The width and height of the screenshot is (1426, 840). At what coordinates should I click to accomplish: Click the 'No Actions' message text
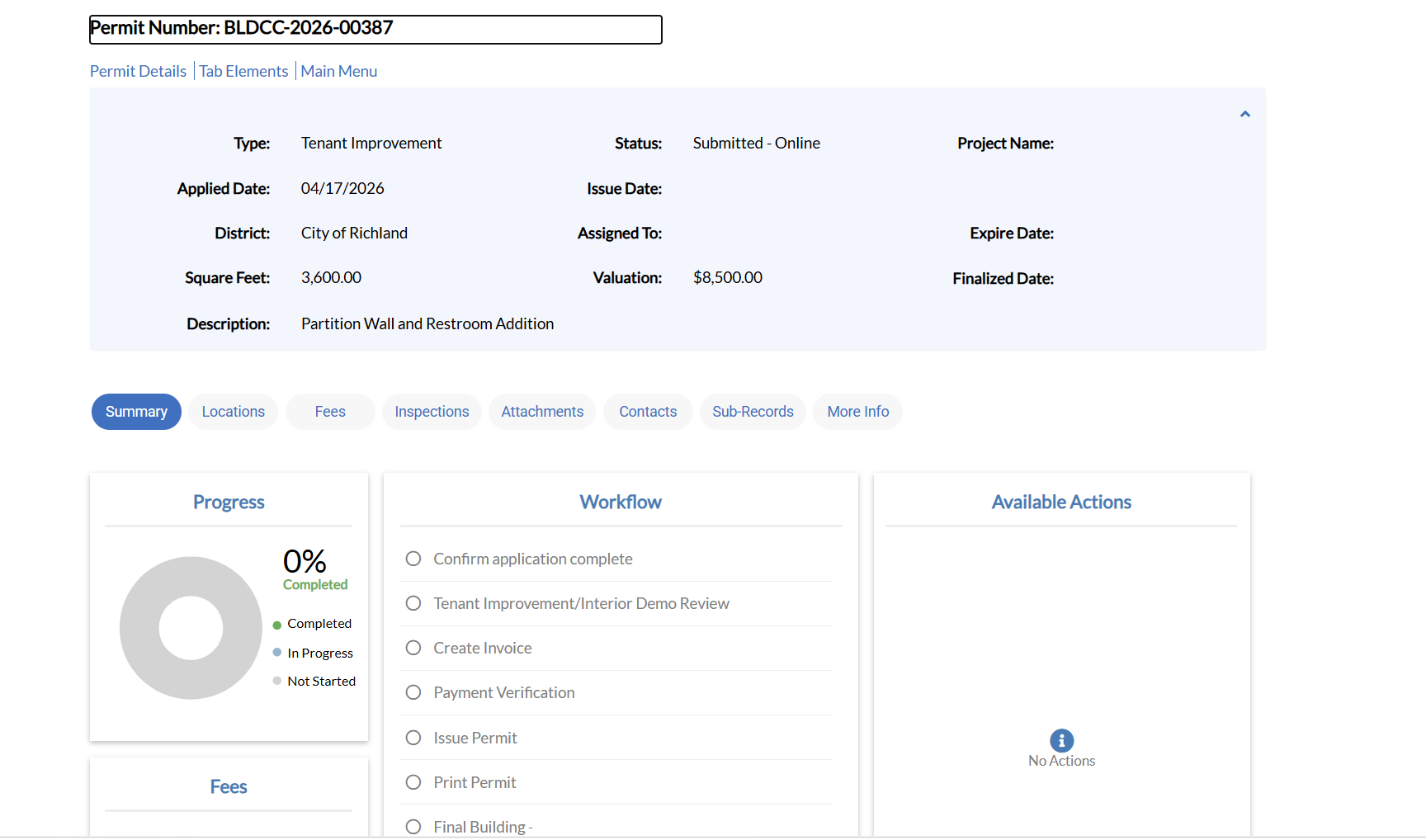click(1061, 761)
